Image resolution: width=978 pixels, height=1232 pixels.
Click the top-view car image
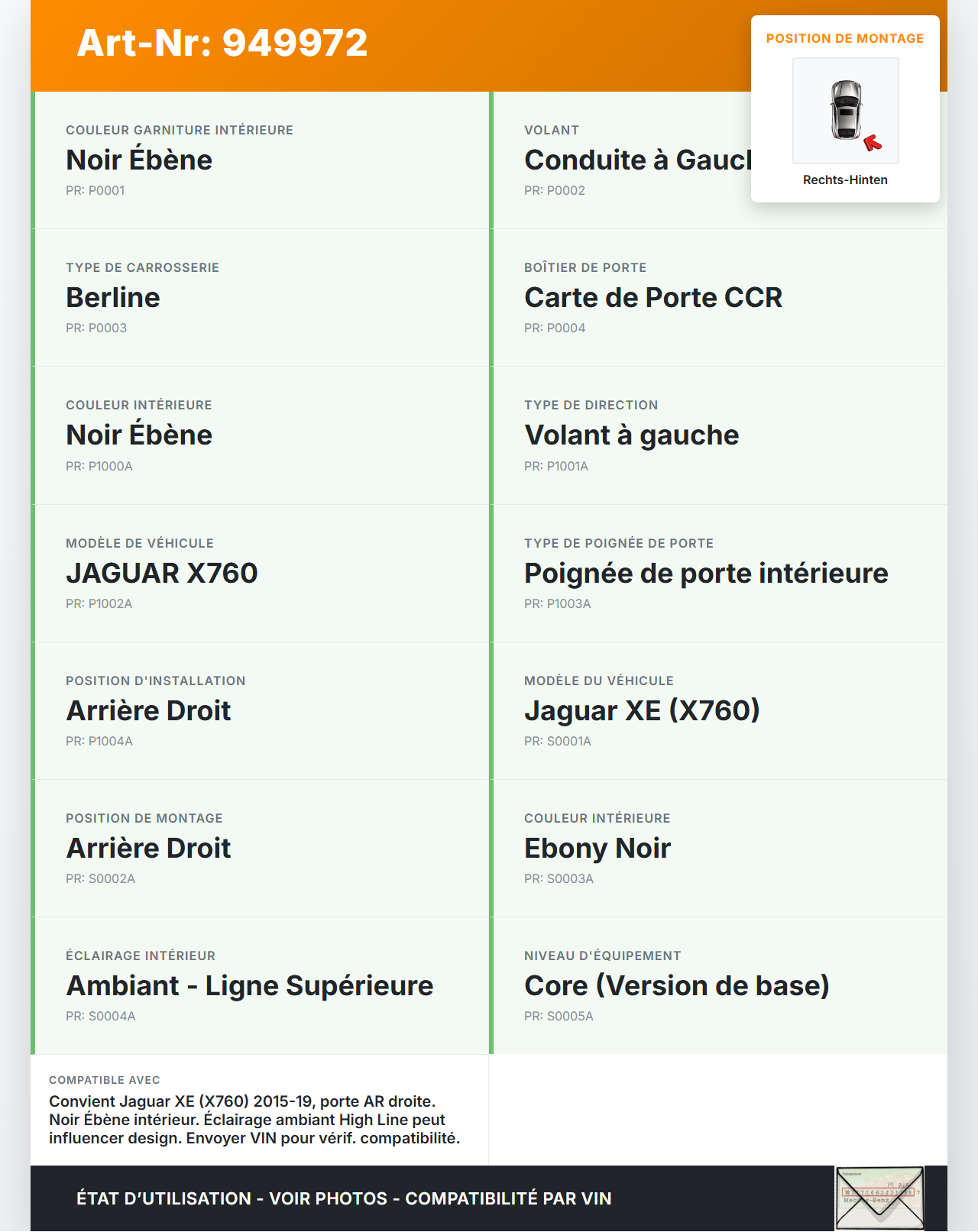(x=846, y=110)
